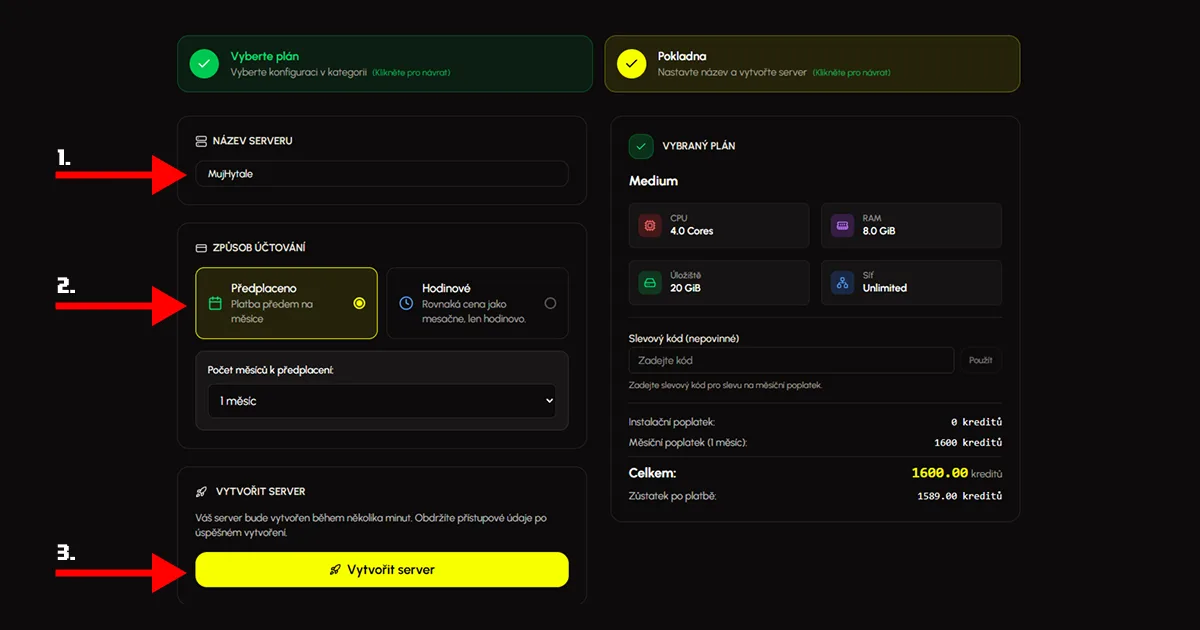Image resolution: width=1200 pixels, height=630 pixels.
Task: Click the Použít discount code button
Action: pyautogui.click(x=981, y=360)
